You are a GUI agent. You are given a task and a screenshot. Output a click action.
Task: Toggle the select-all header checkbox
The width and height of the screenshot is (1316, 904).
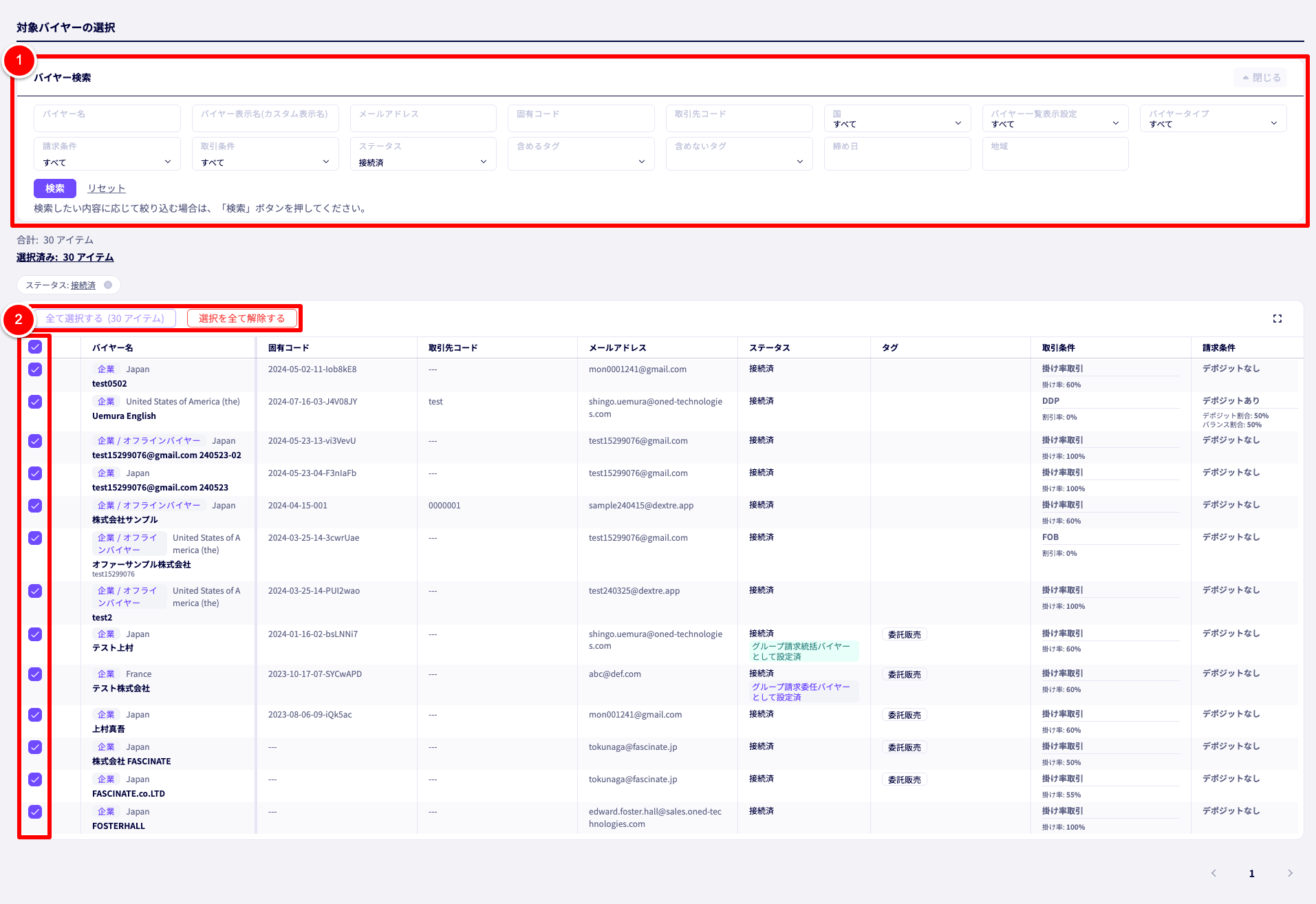[35, 347]
